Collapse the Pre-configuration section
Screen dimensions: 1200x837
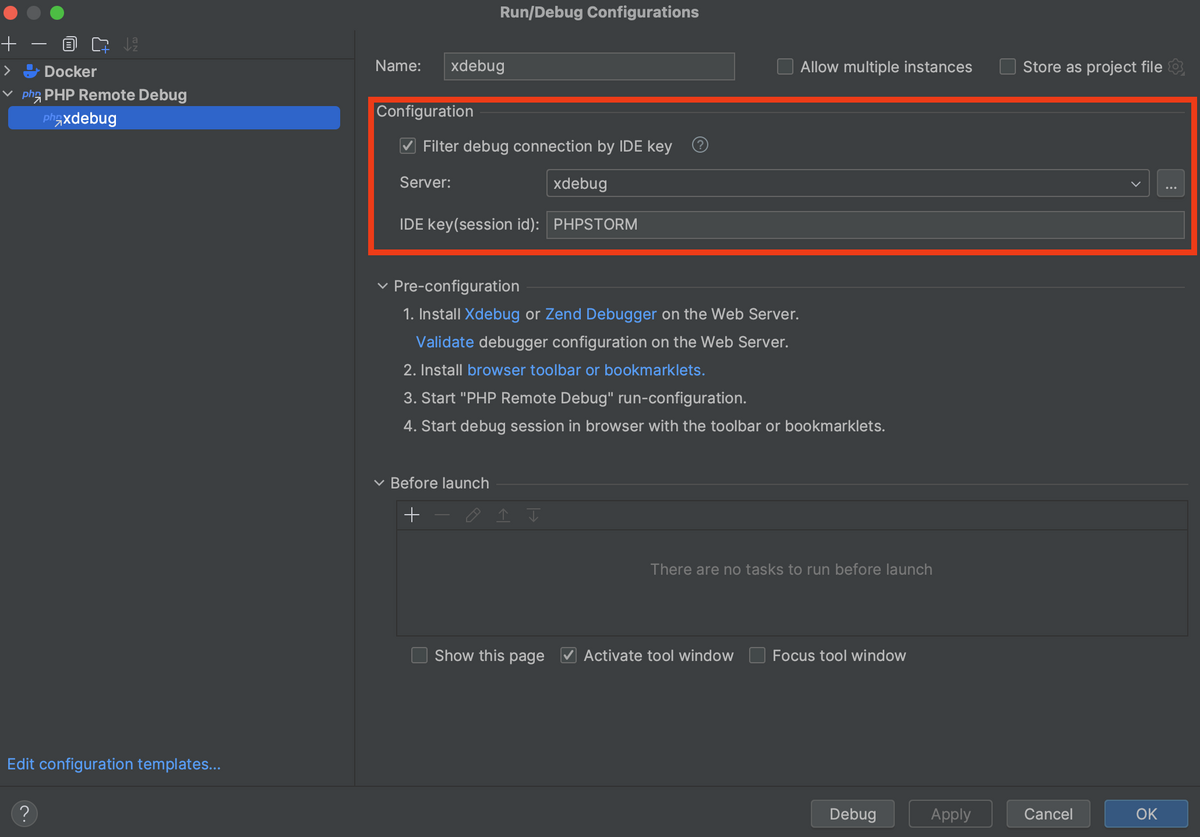[382, 287]
